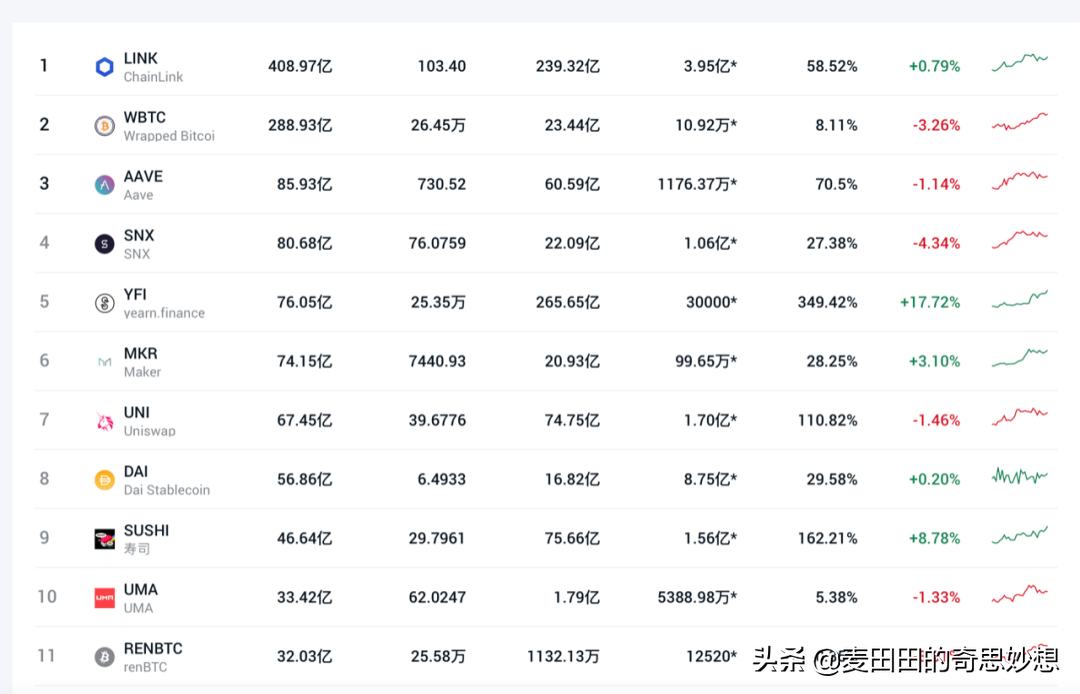The height and width of the screenshot is (694, 1080).
Task: Click the renBTC coin icon
Action: coord(104,657)
